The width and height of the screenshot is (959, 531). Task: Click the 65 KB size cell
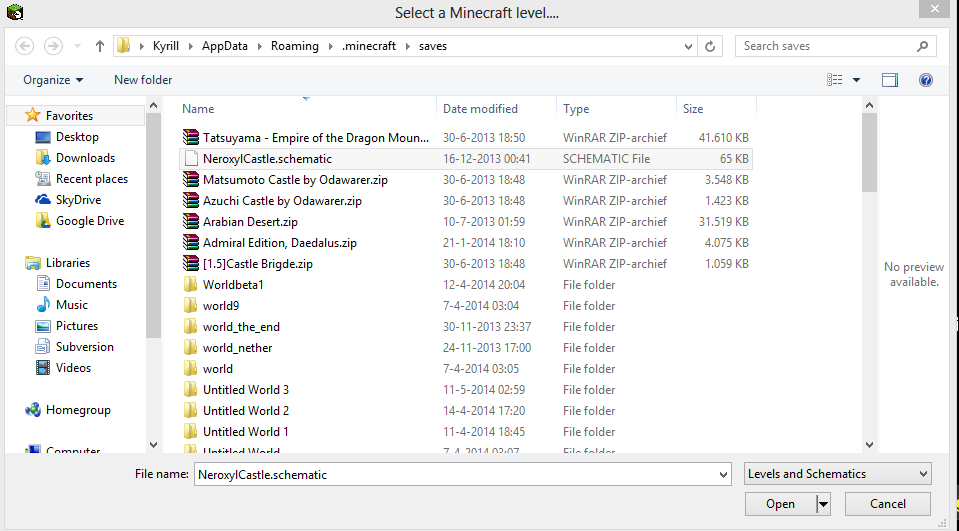click(734, 159)
